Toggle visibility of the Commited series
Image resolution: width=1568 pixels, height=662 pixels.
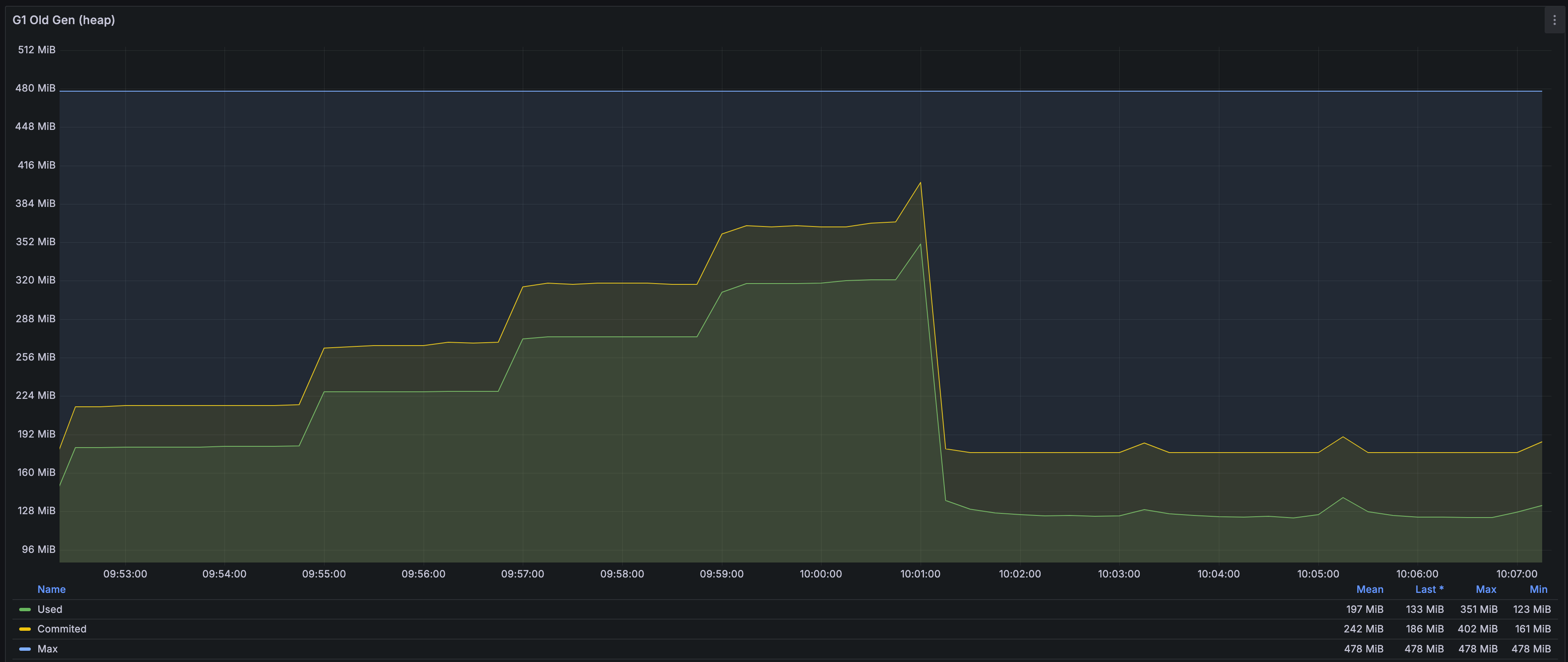(62, 629)
